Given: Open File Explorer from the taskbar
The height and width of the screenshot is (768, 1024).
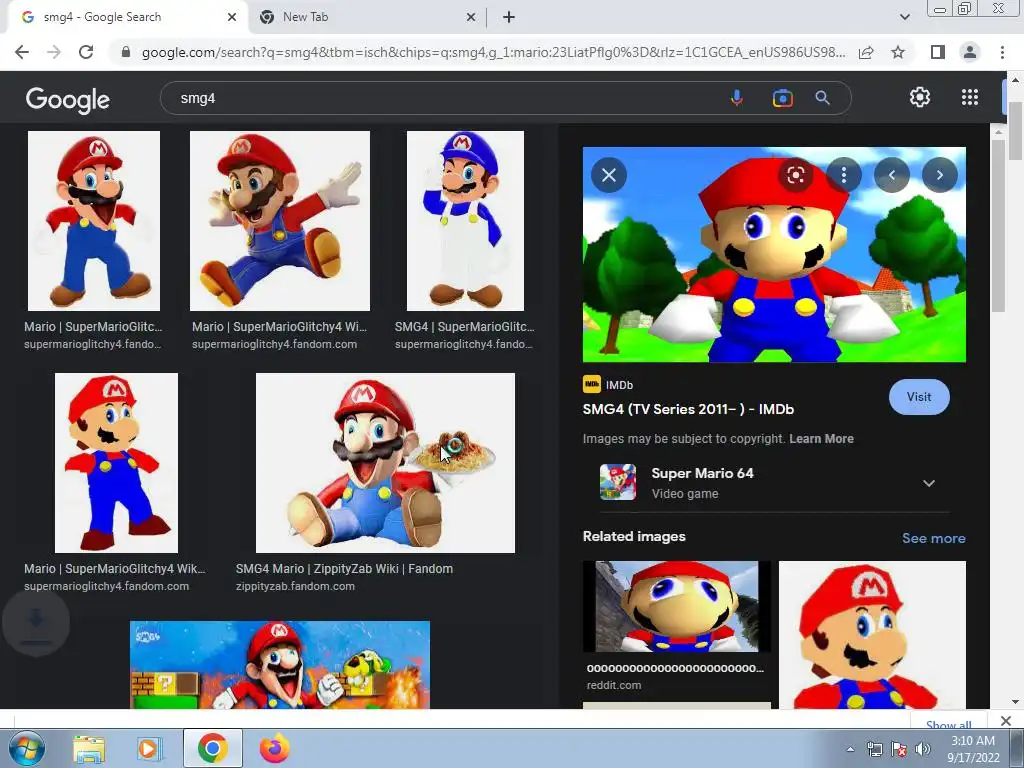Looking at the screenshot, I should [89, 749].
